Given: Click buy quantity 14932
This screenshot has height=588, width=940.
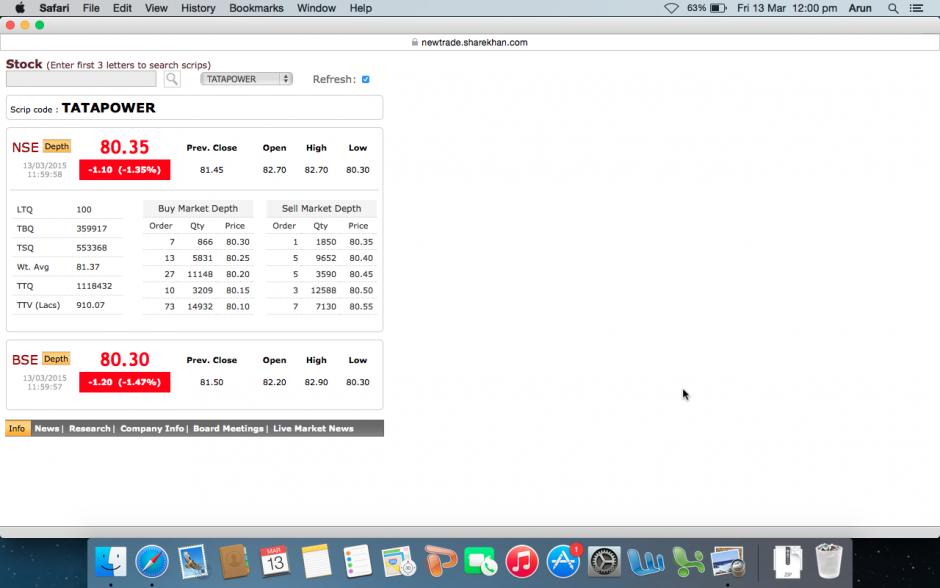Looking at the screenshot, I should [200, 306].
